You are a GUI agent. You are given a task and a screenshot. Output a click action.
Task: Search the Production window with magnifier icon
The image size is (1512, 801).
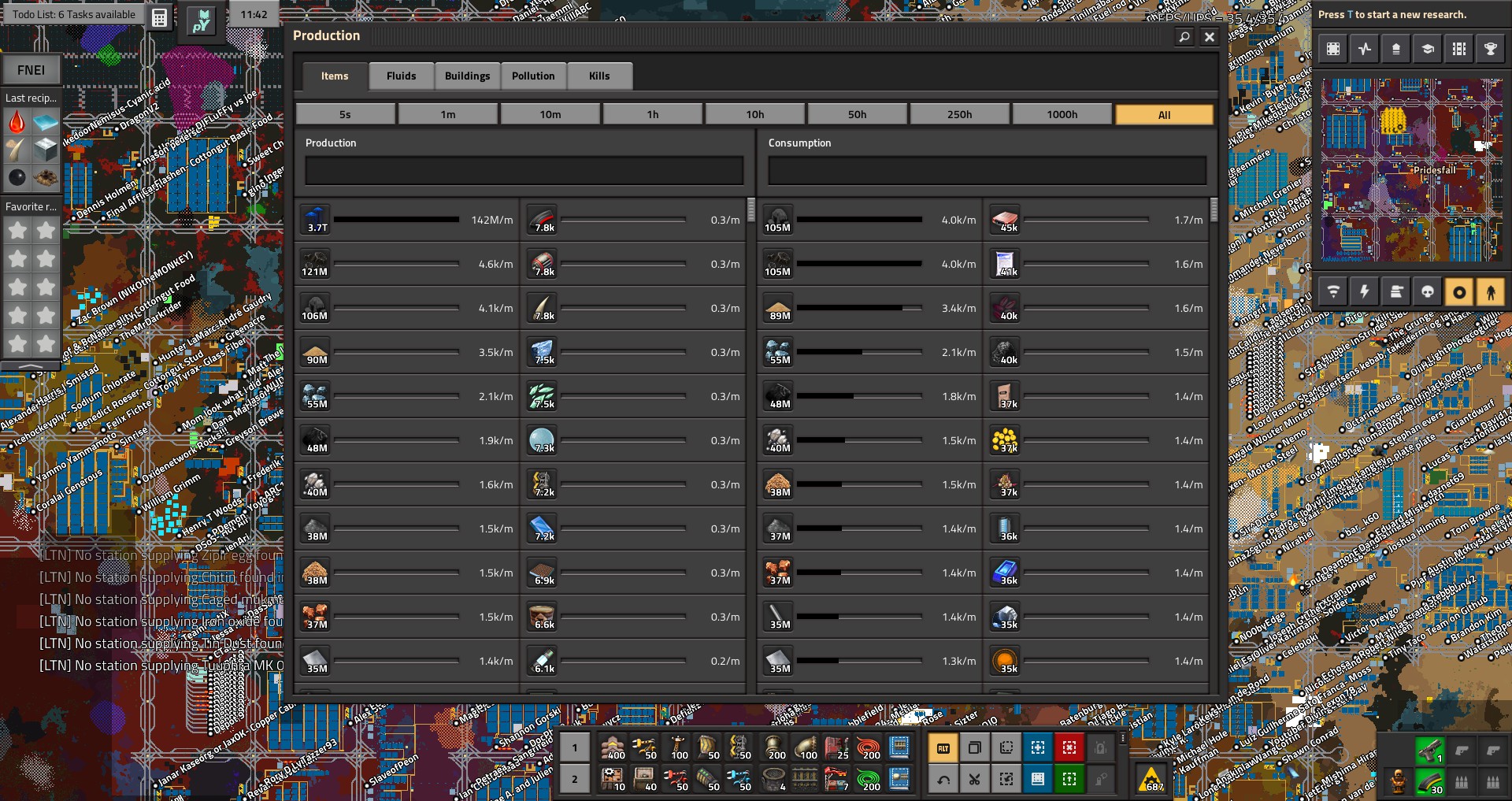click(1184, 36)
